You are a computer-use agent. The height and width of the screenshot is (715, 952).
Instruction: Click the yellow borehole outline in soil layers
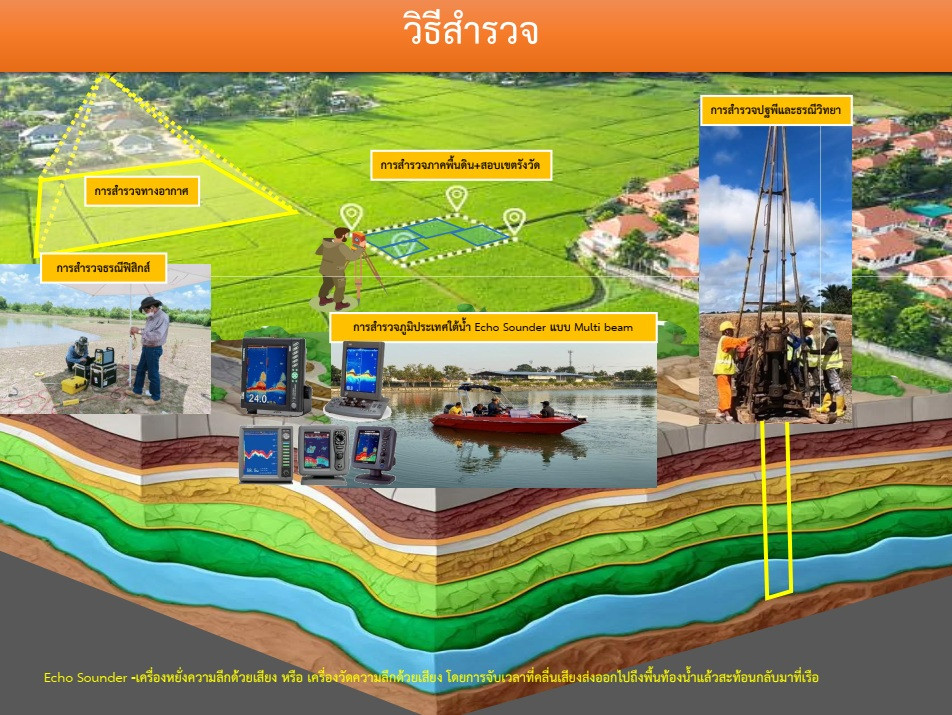pos(777,510)
